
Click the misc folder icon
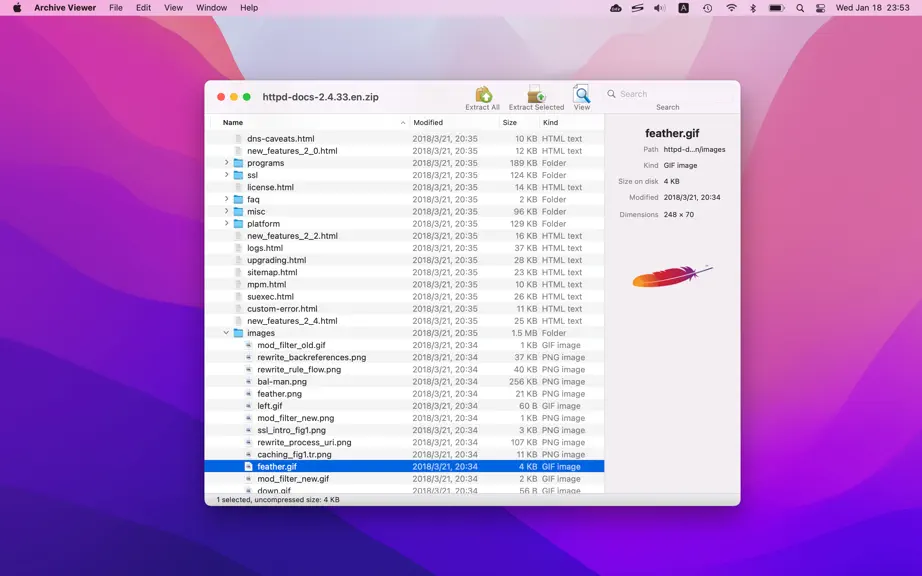coord(238,212)
